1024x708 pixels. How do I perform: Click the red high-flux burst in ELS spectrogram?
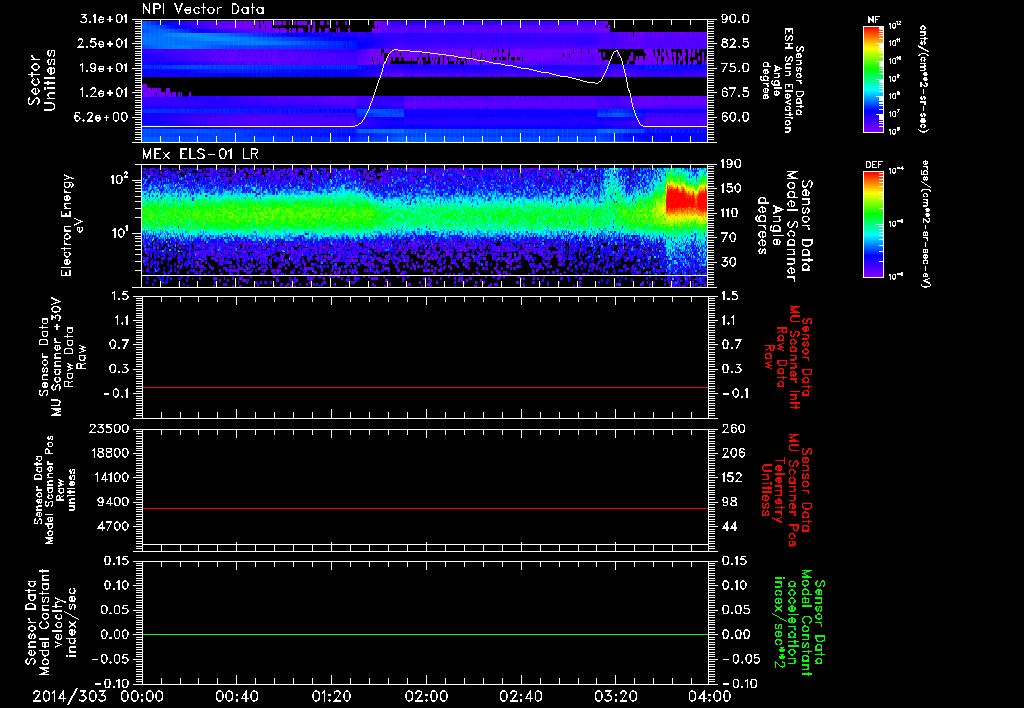pyautogui.click(x=686, y=199)
